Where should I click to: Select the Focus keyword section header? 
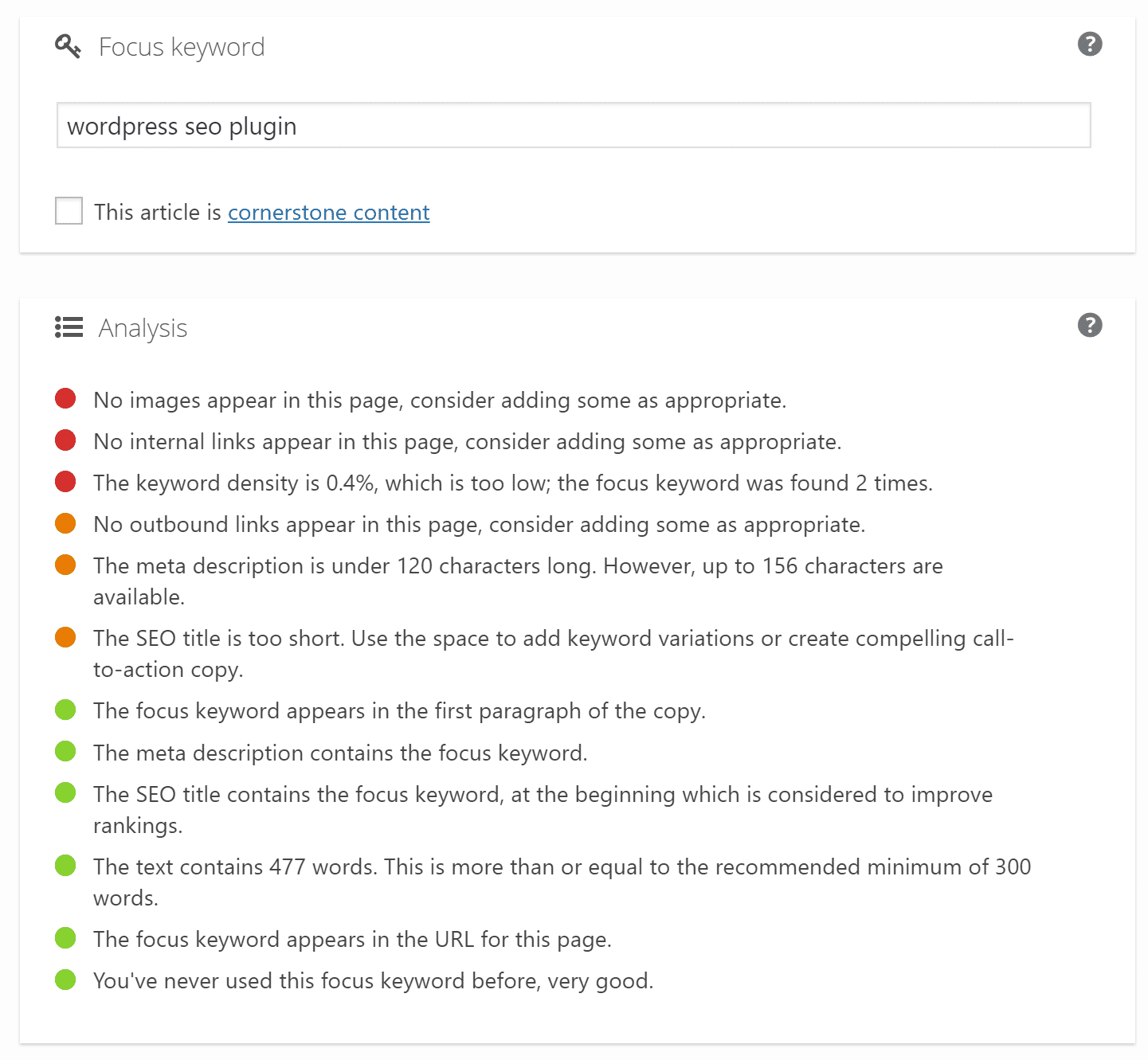[182, 46]
